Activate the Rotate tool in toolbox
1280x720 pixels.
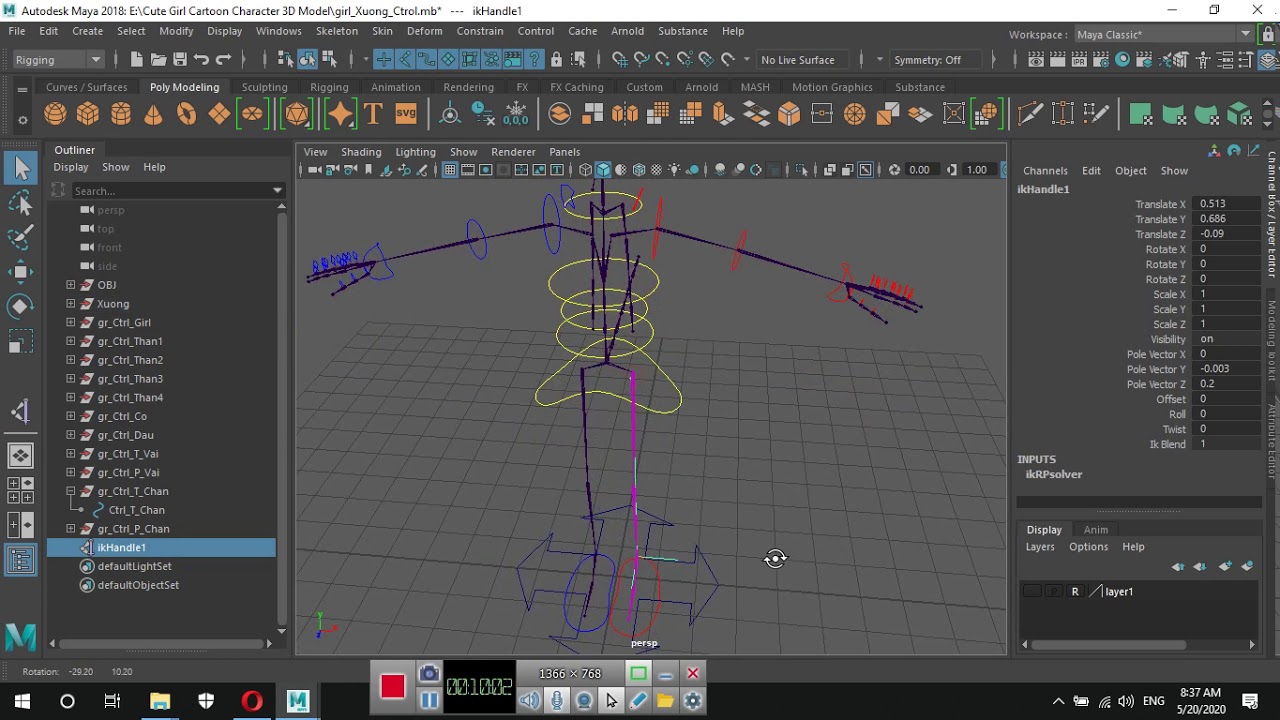coord(21,306)
